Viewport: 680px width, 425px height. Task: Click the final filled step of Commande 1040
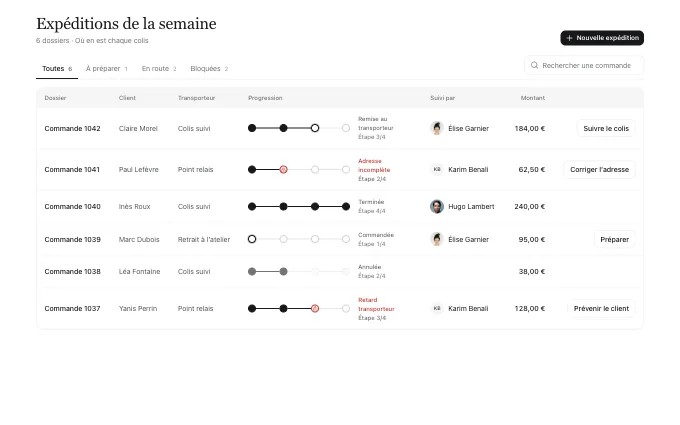pyautogui.click(x=346, y=206)
